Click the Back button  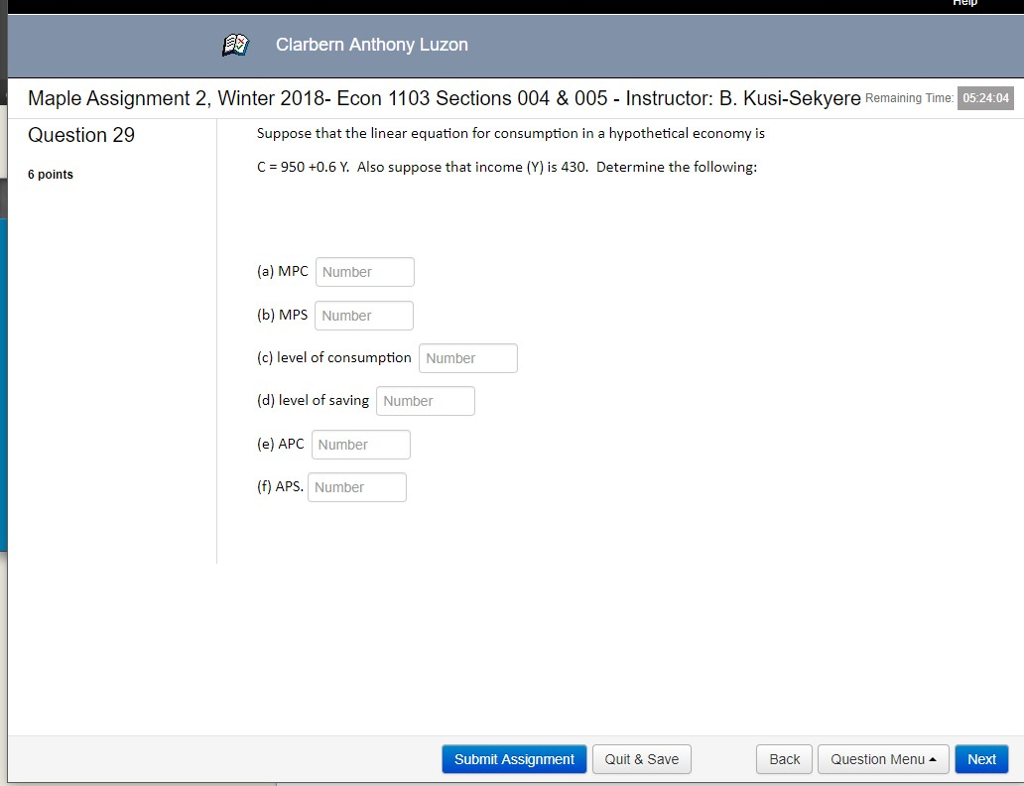tap(783, 759)
